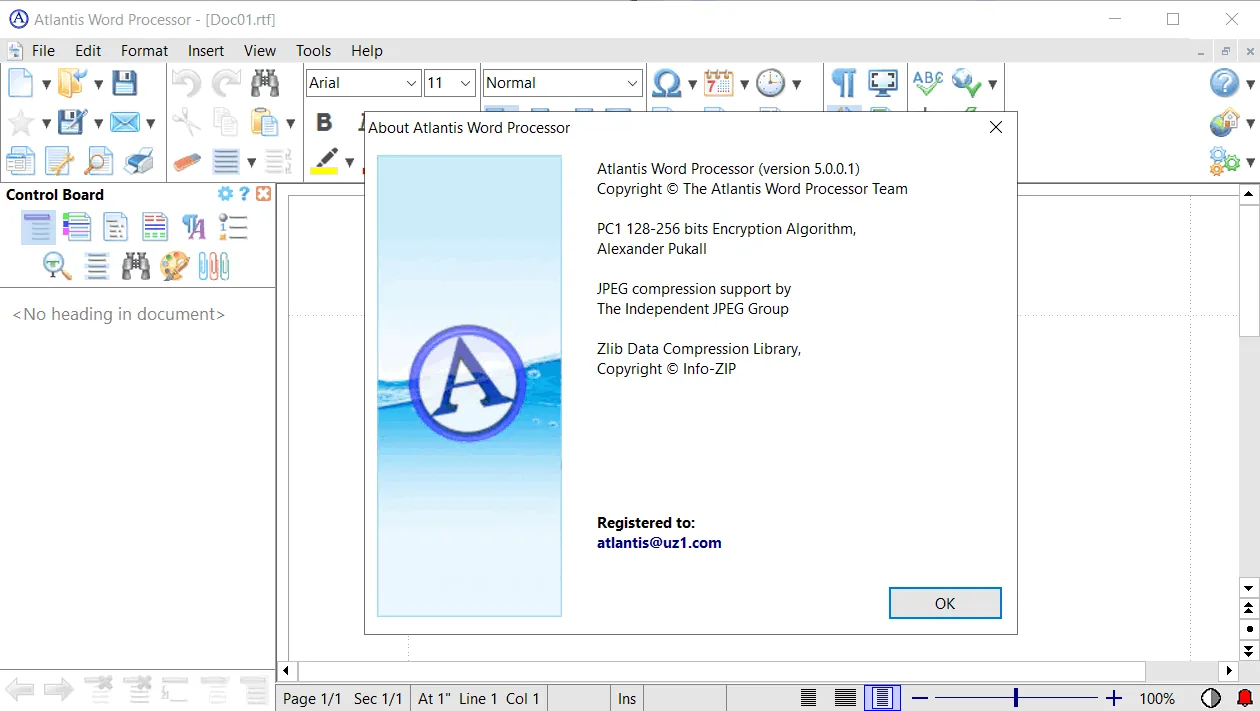This screenshot has width=1260, height=711.
Task: Expand the highlight color dropdown arrow
Action: click(x=349, y=162)
